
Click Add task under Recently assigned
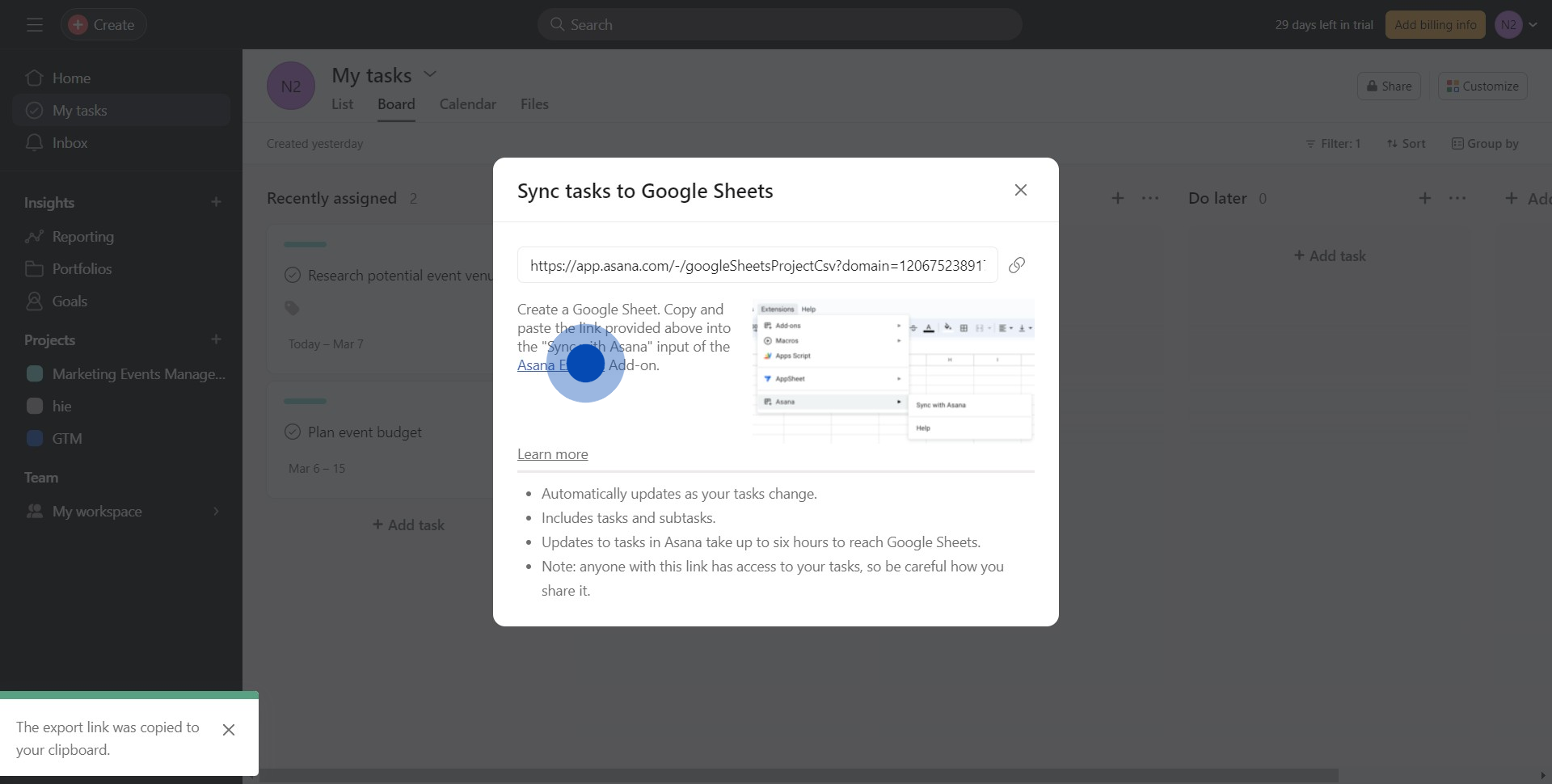tap(408, 525)
